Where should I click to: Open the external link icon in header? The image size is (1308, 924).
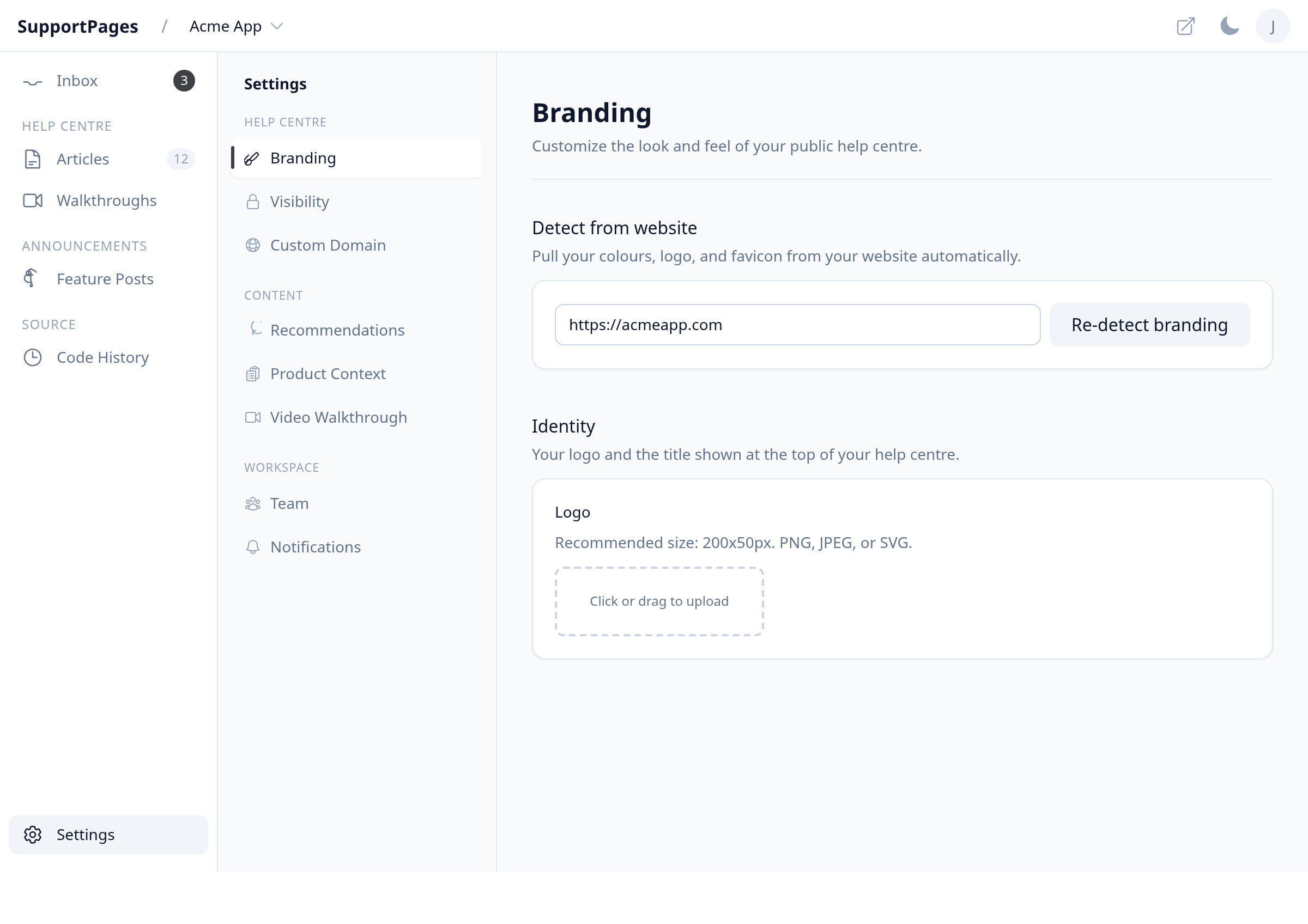pyautogui.click(x=1185, y=26)
